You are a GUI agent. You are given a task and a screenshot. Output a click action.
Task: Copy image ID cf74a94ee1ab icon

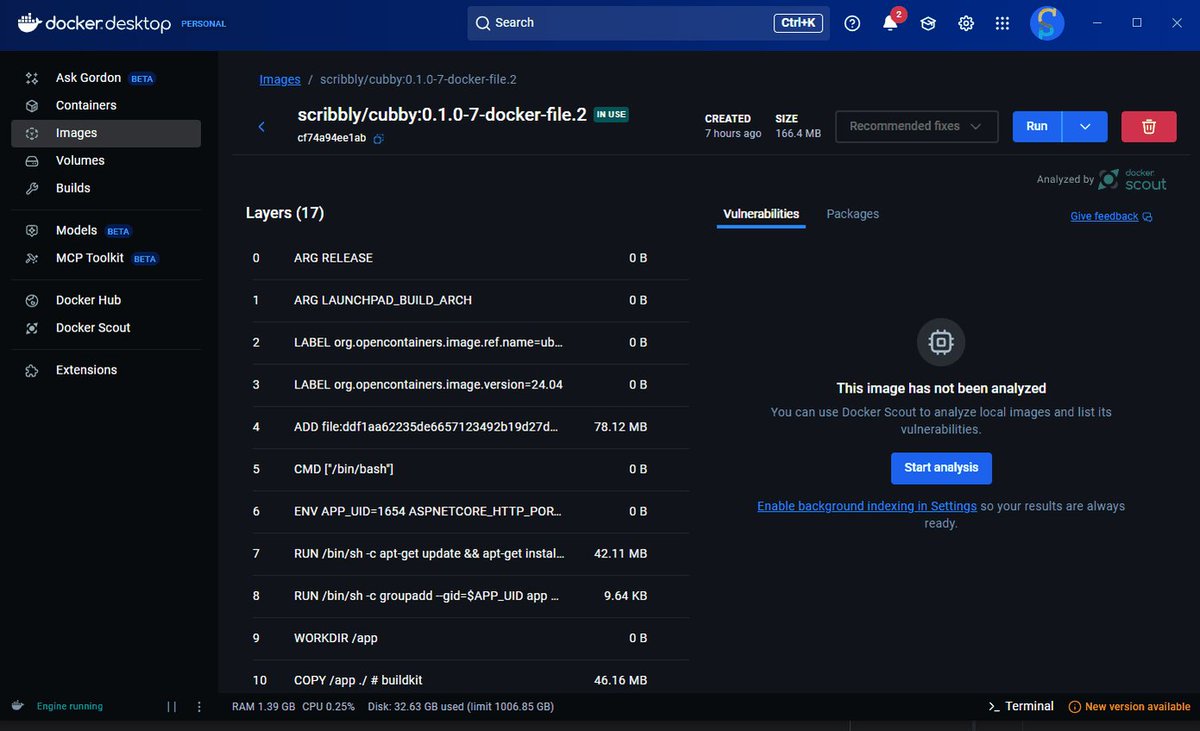(x=379, y=139)
